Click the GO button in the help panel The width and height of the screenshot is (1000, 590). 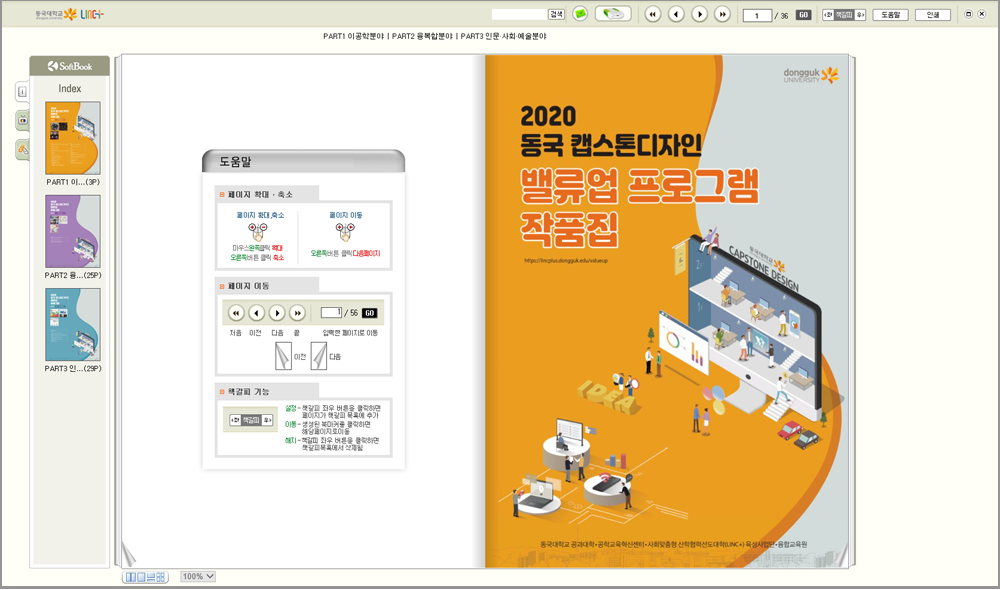point(369,313)
